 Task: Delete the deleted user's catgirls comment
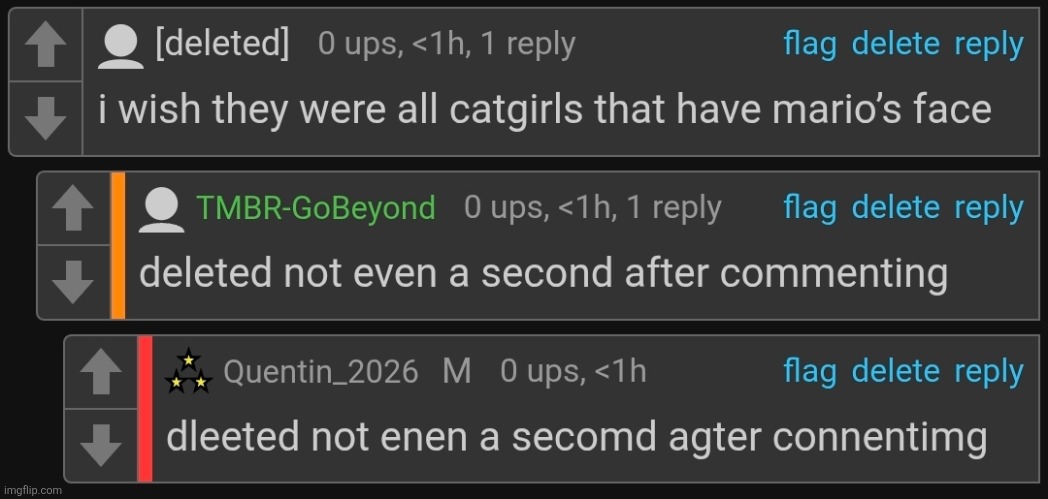(895, 45)
